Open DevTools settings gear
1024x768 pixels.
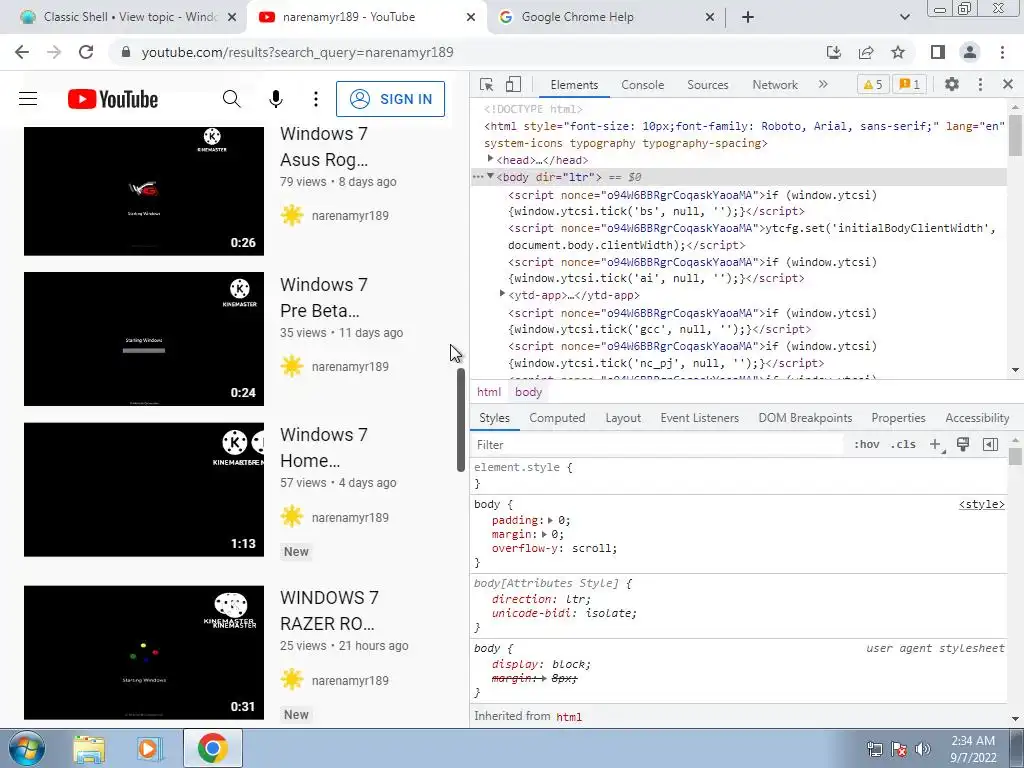[952, 84]
